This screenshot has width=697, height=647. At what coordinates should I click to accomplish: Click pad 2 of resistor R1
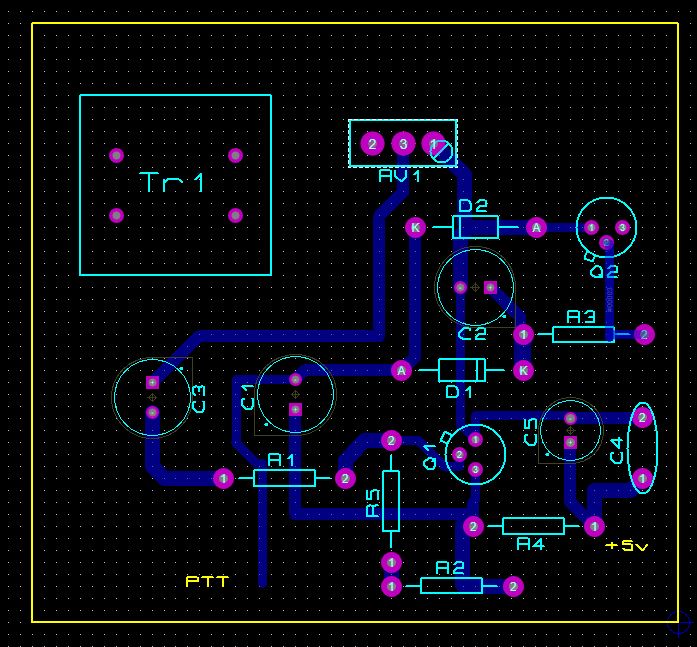click(x=345, y=479)
